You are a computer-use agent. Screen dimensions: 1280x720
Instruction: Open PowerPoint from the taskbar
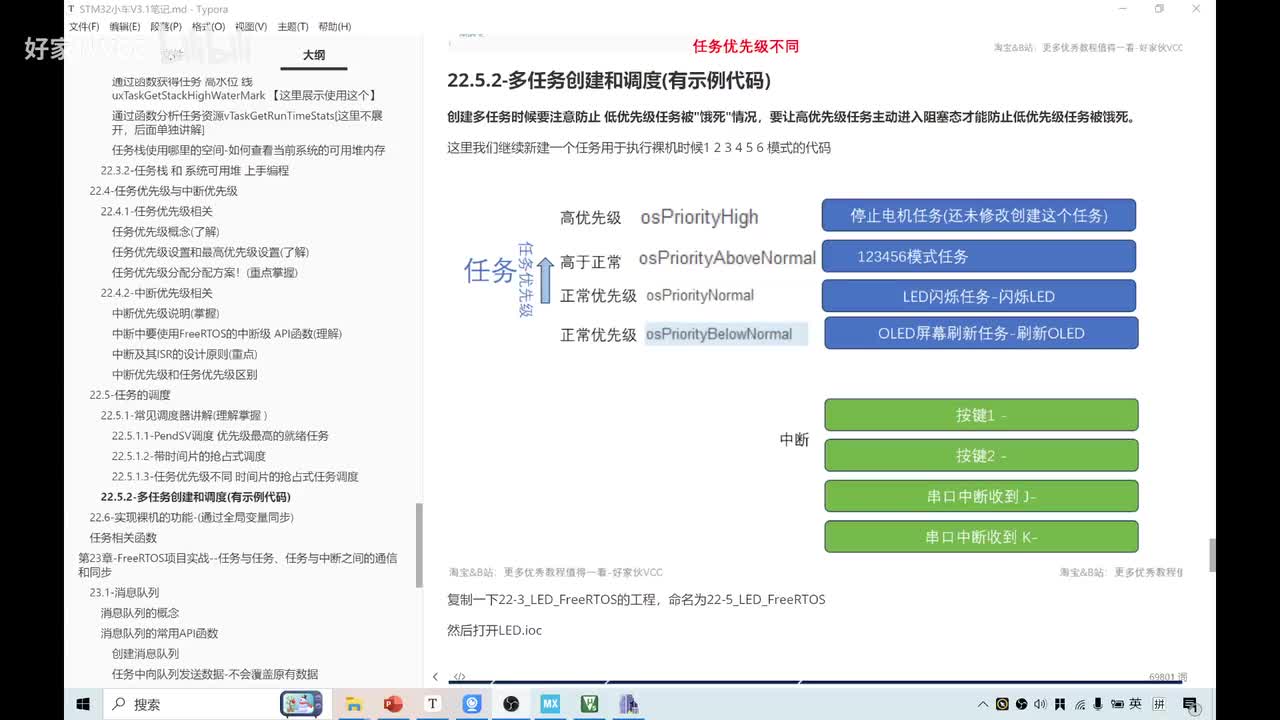coord(393,704)
